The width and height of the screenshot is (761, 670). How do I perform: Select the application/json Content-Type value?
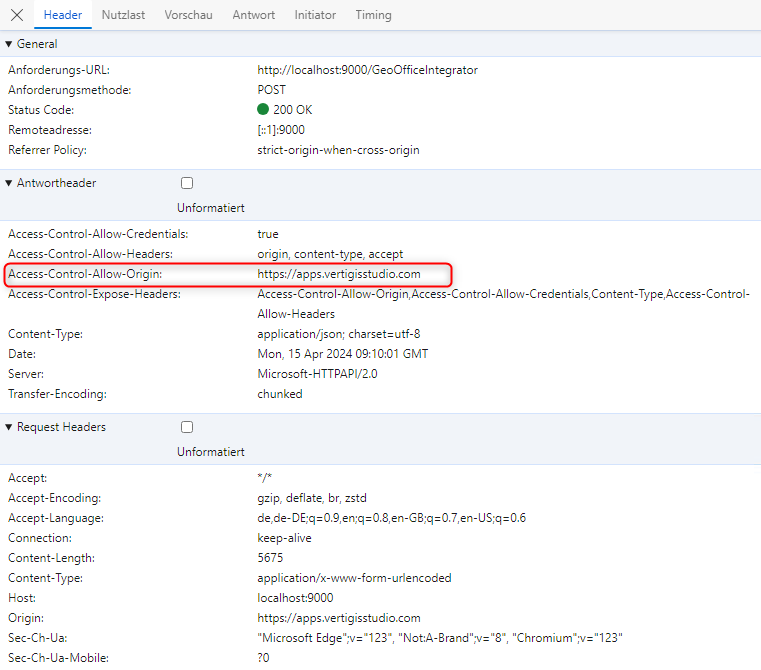coord(338,334)
